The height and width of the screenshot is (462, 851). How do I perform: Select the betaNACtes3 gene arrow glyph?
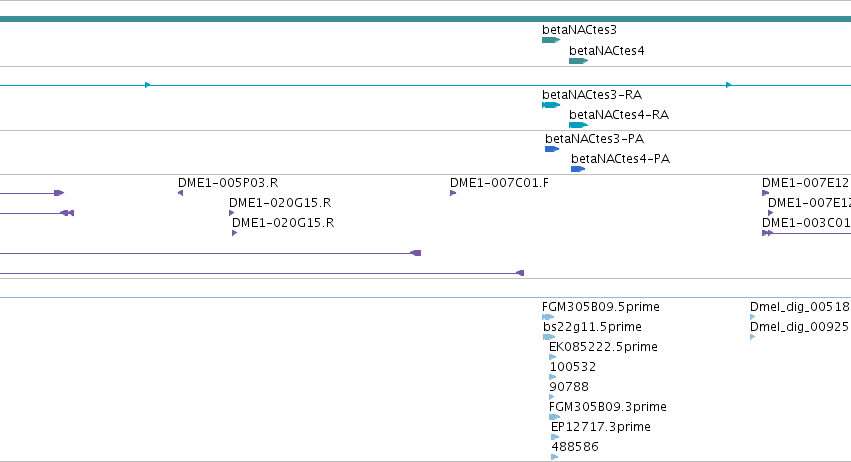pyautogui.click(x=551, y=40)
